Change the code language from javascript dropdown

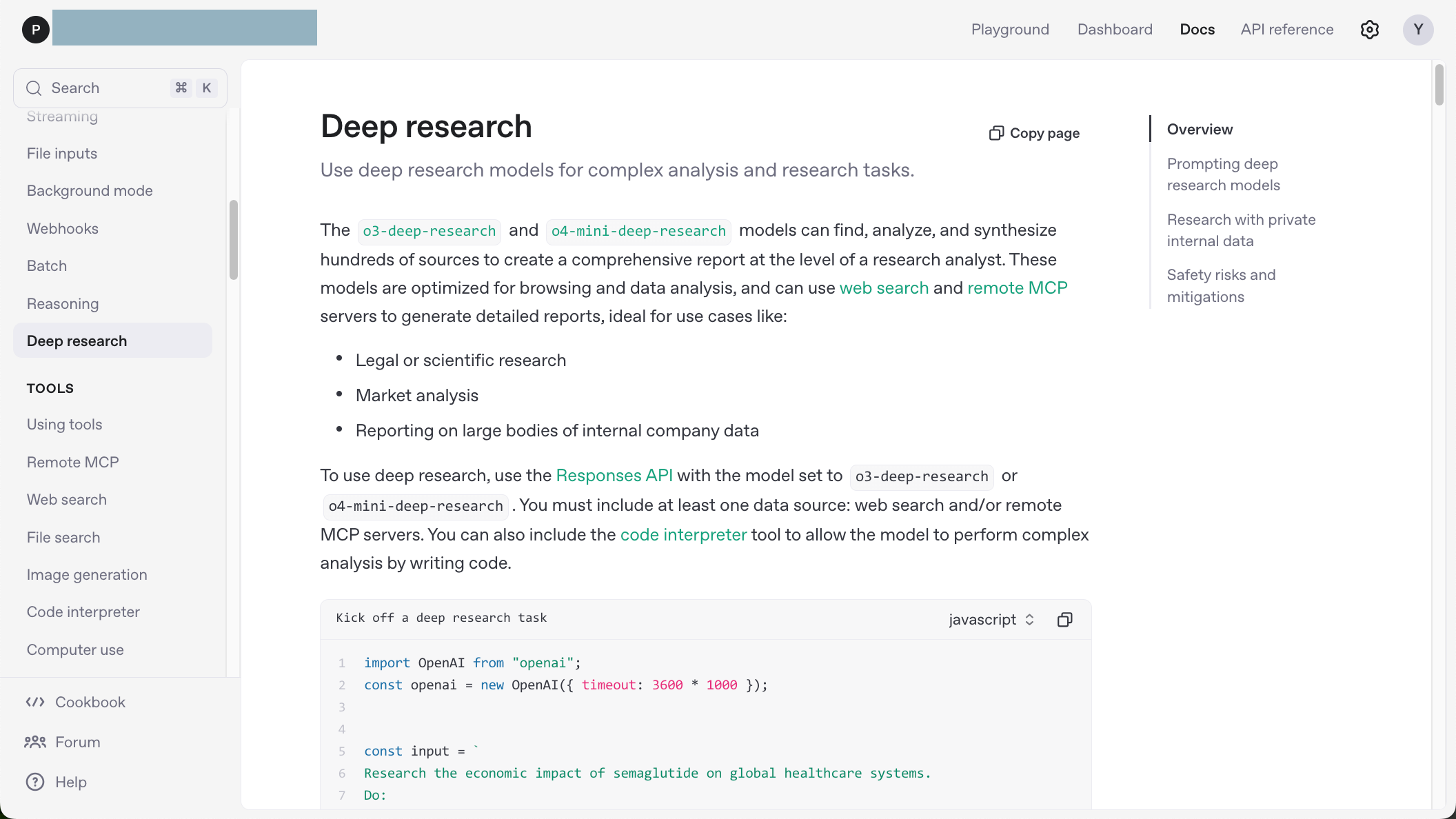click(x=991, y=619)
